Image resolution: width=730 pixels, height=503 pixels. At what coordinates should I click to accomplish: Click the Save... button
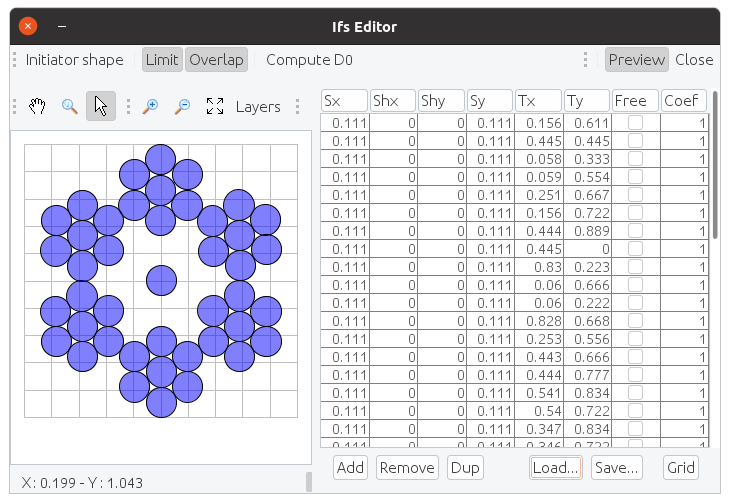tap(616, 468)
